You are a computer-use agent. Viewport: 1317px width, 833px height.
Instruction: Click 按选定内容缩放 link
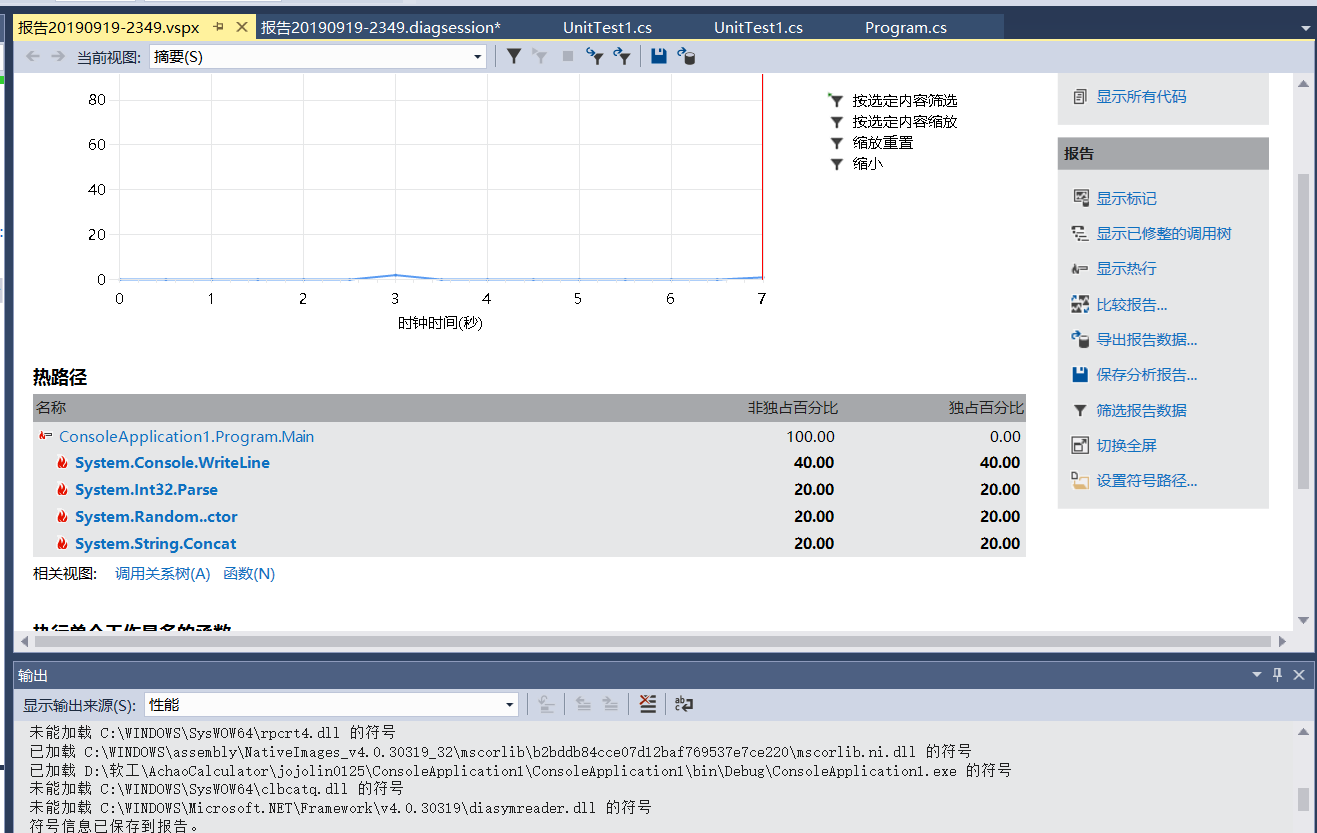tap(905, 122)
